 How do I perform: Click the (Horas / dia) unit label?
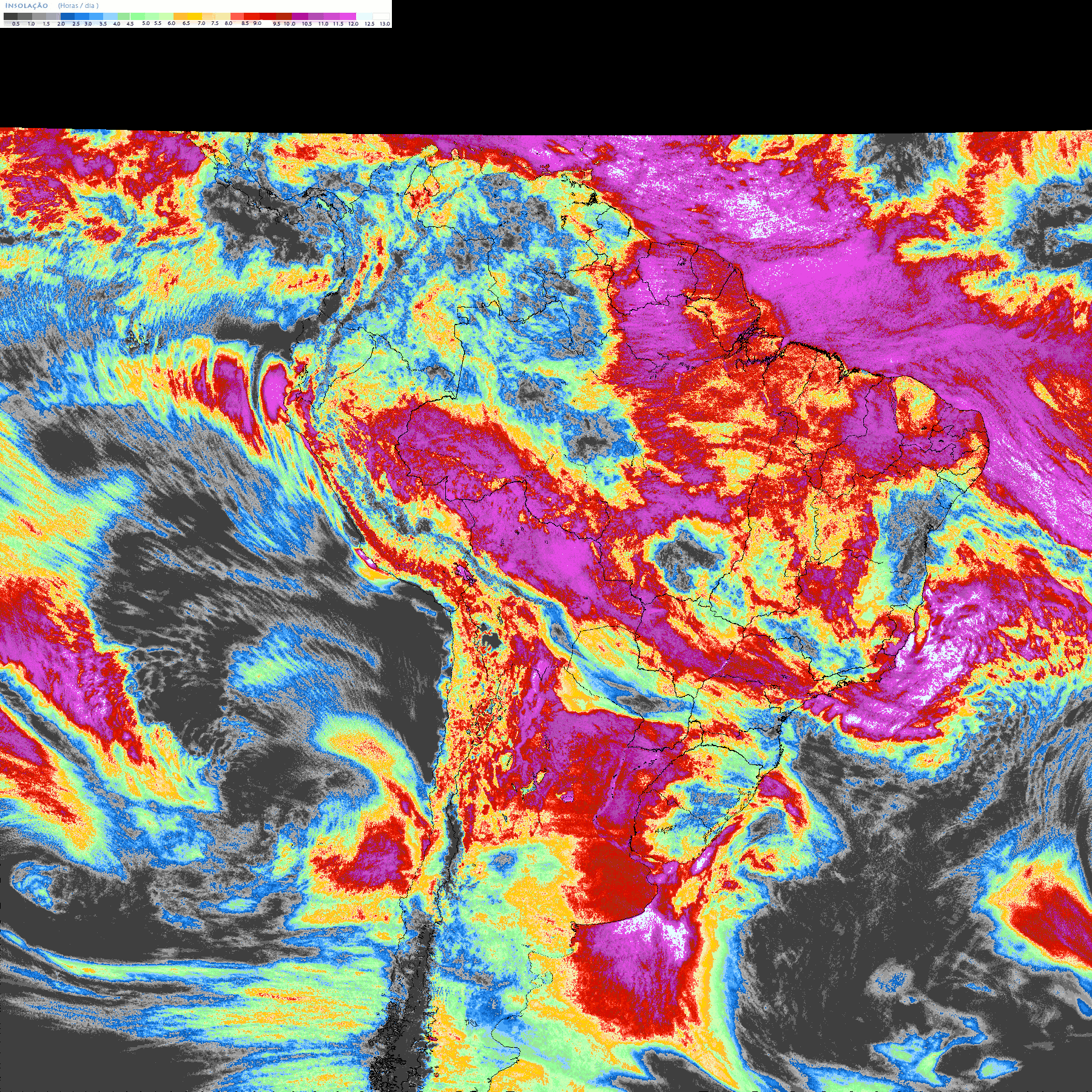click(78, 5)
